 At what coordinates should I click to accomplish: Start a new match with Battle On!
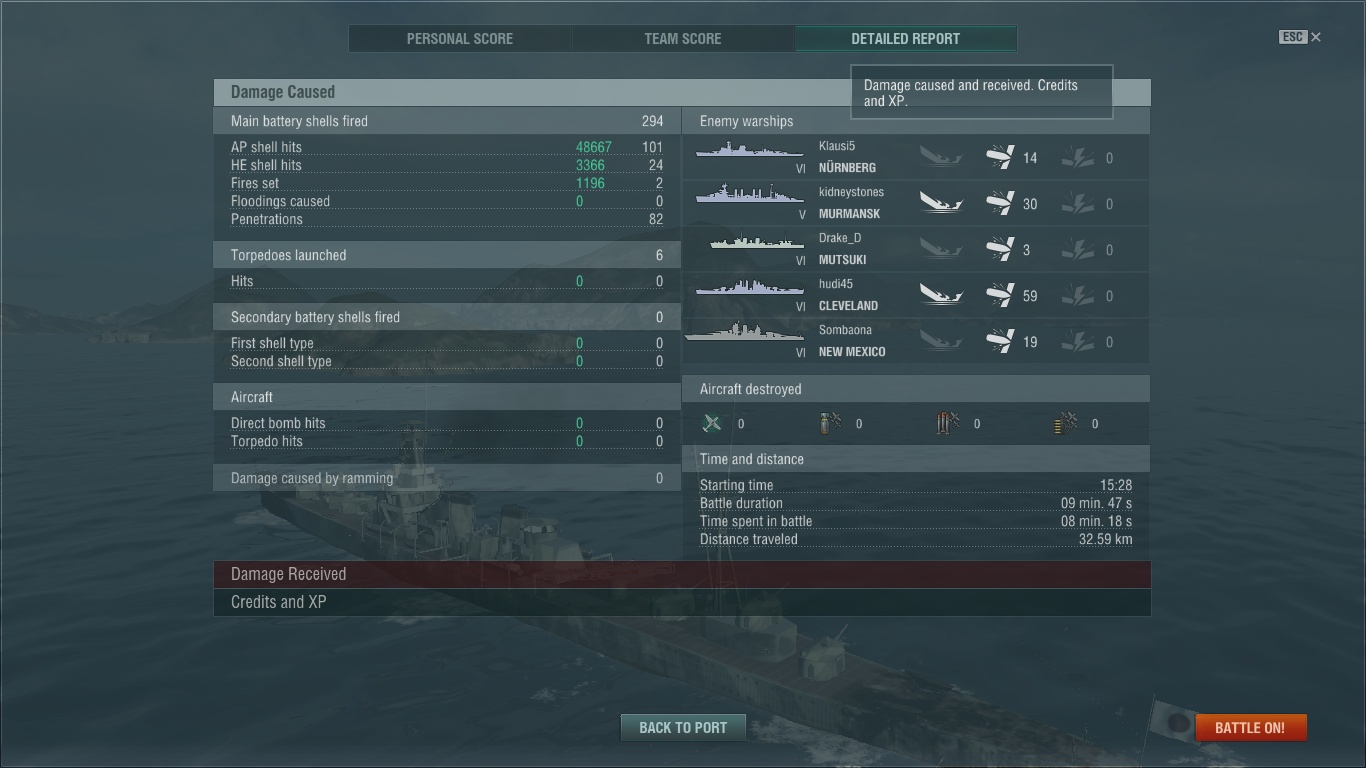(x=1250, y=727)
